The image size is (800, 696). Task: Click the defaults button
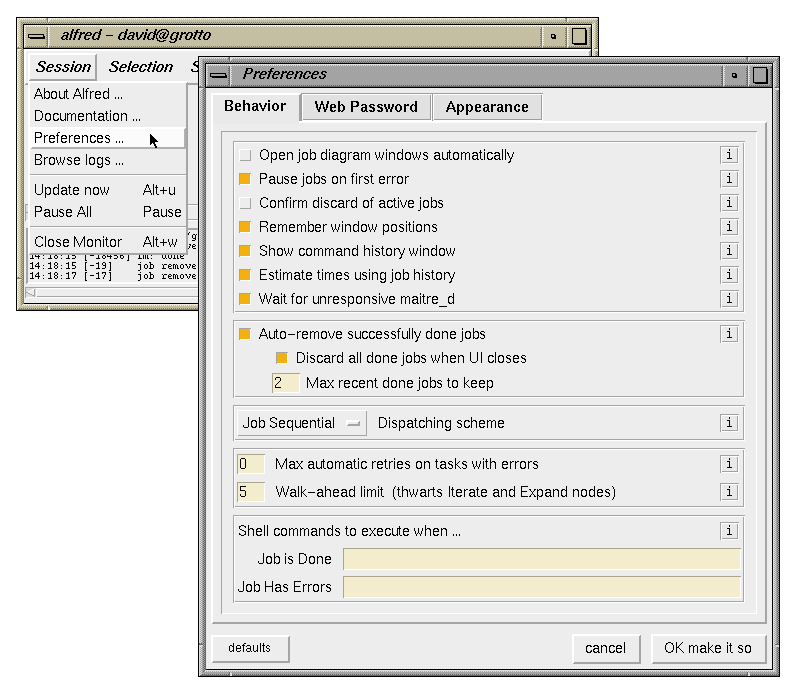(250, 648)
